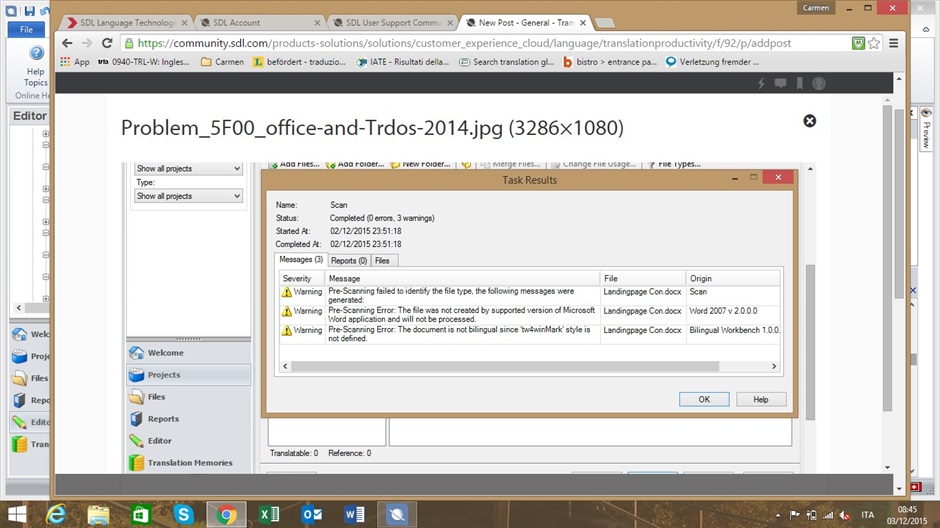The width and height of the screenshot is (940, 528).
Task: Bookmark this page with the star icon
Action: [x=873, y=43]
